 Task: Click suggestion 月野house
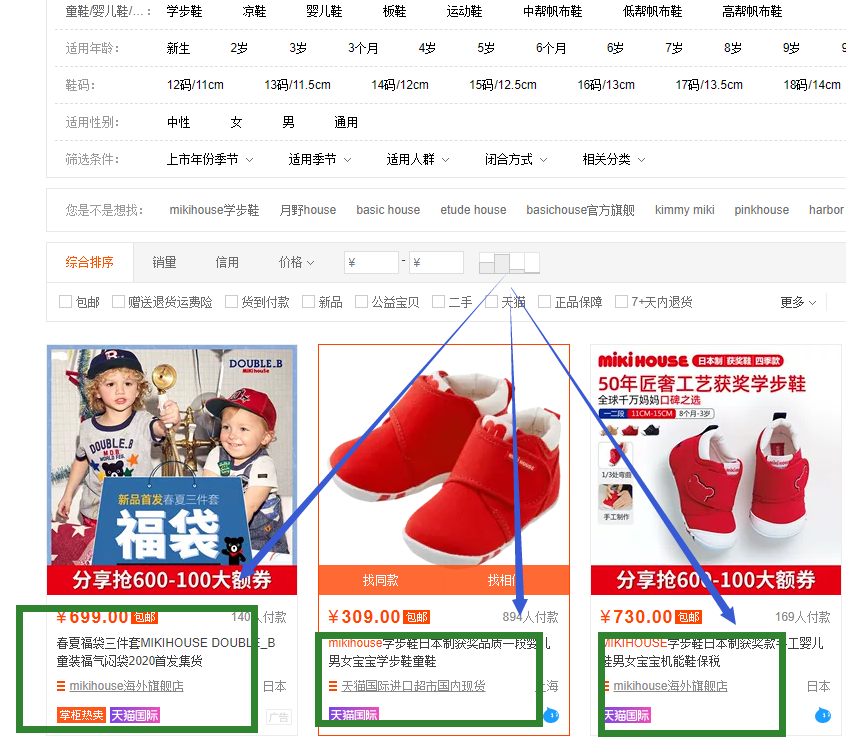308,210
